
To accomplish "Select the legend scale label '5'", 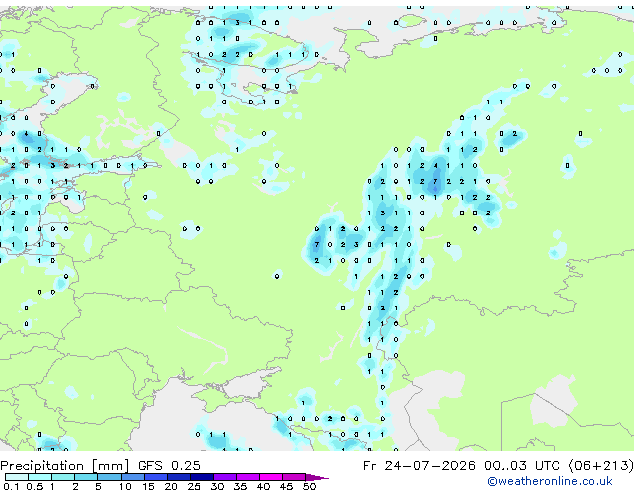I will click(98, 486).
